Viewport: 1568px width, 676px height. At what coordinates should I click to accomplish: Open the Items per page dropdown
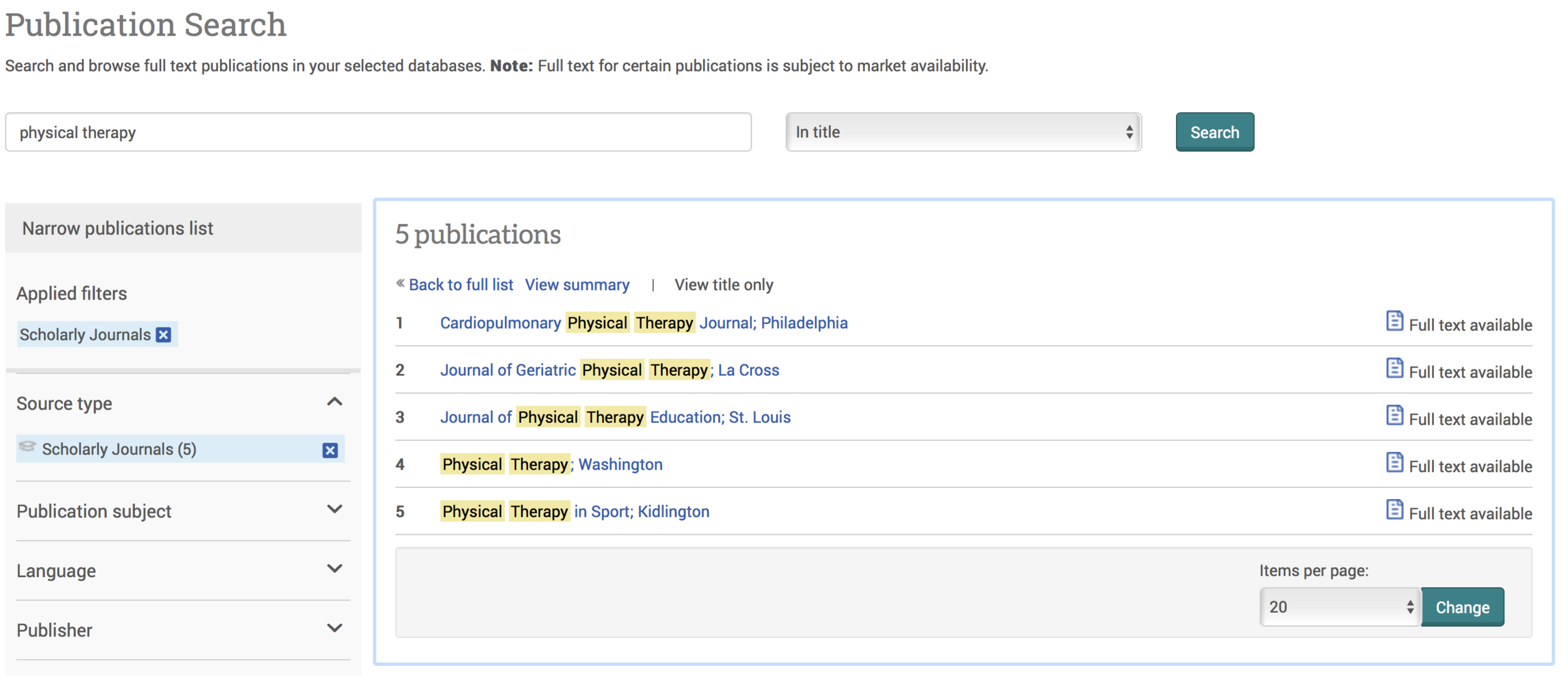1340,607
